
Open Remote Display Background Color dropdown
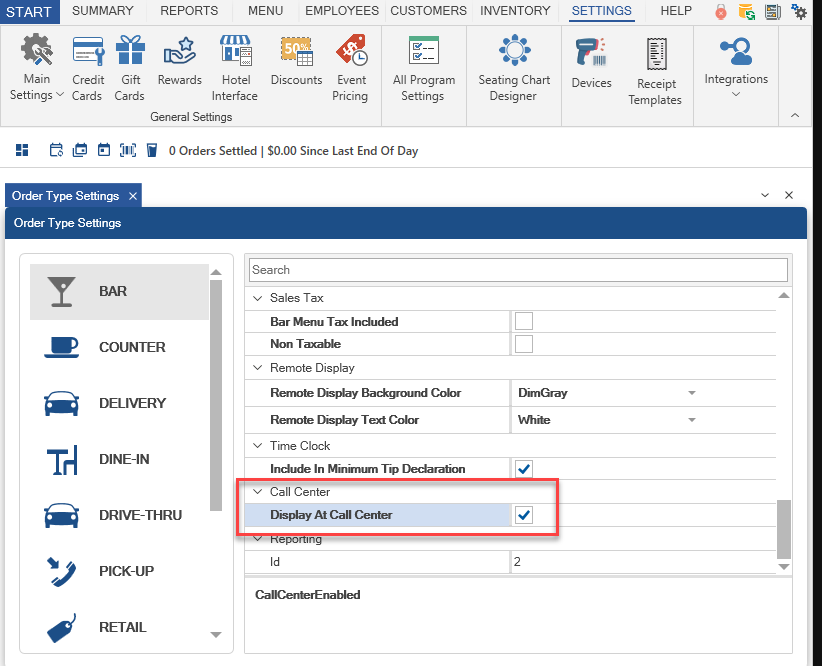691,393
